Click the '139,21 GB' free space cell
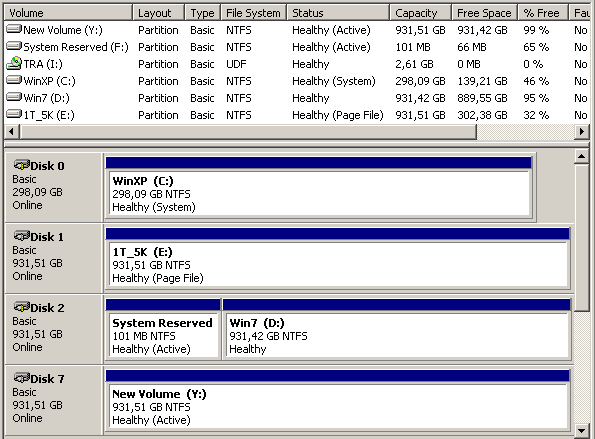This screenshot has width=595, height=439. [482, 81]
